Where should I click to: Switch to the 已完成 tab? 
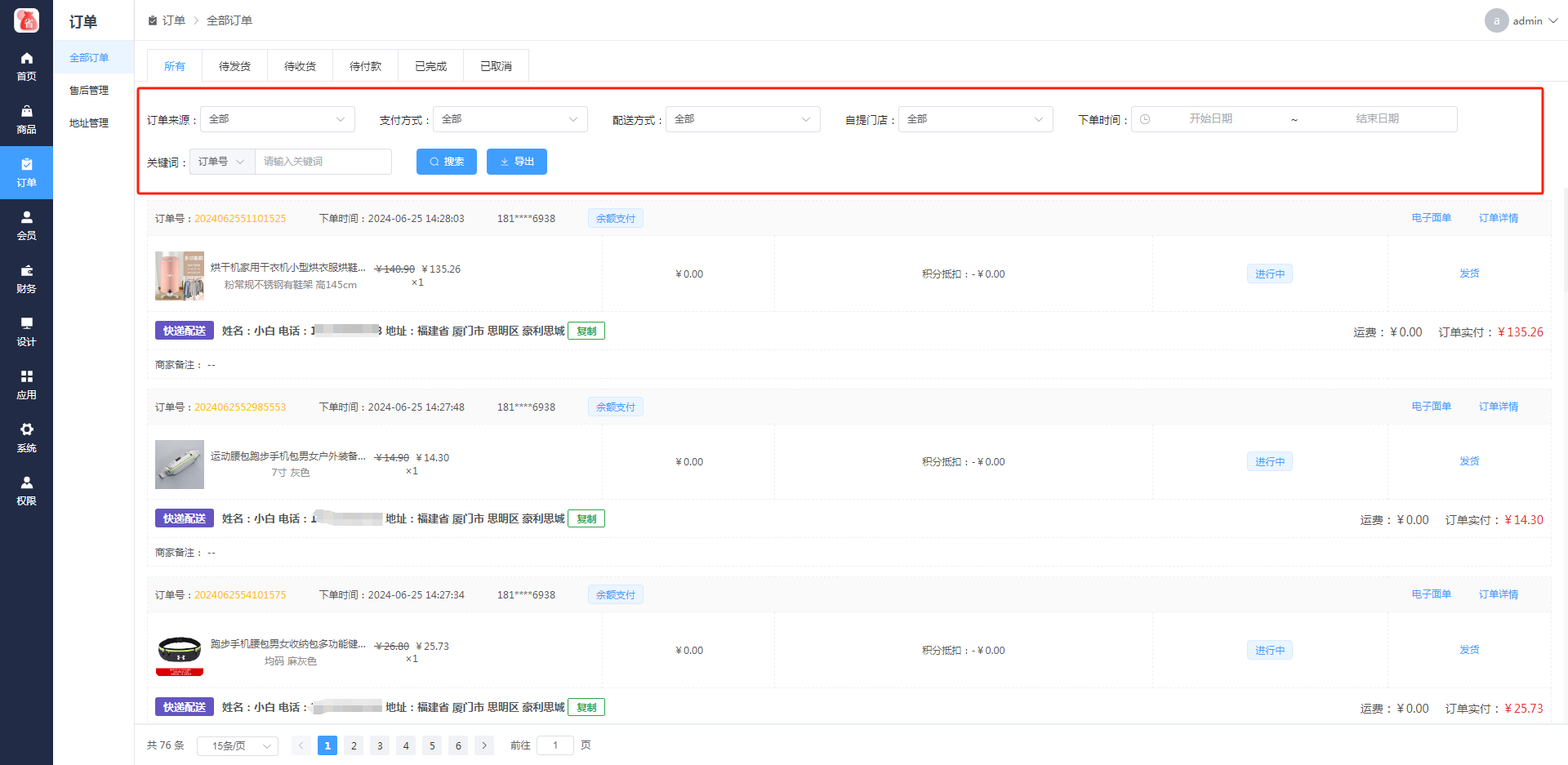430,66
